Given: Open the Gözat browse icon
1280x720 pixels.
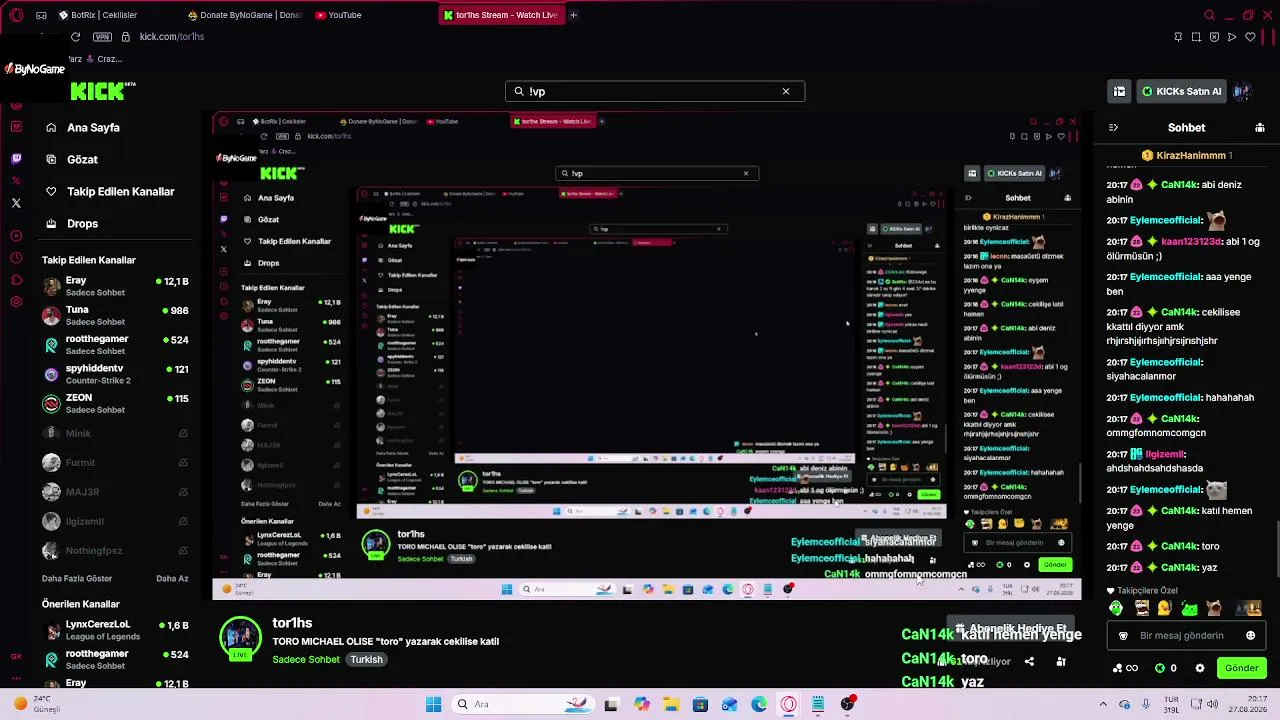Looking at the screenshot, I should coord(51,159).
